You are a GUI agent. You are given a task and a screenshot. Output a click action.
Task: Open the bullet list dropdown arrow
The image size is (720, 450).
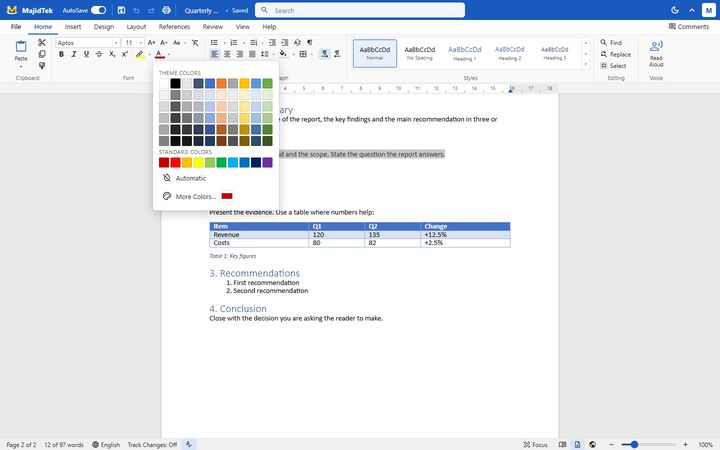(224, 43)
